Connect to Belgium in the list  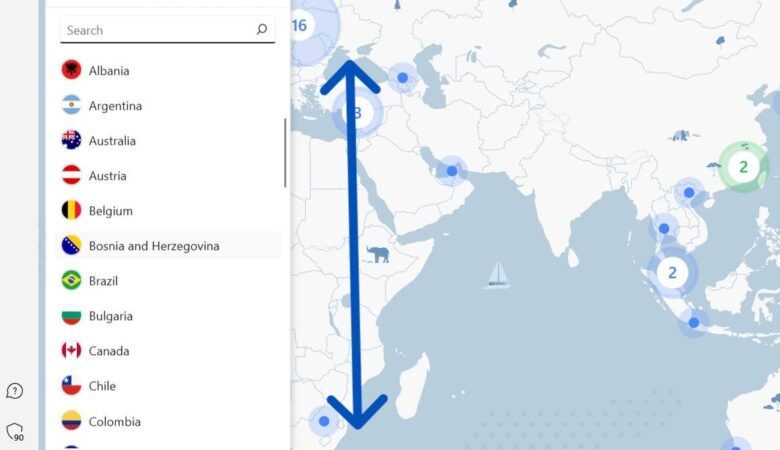click(168, 211)
